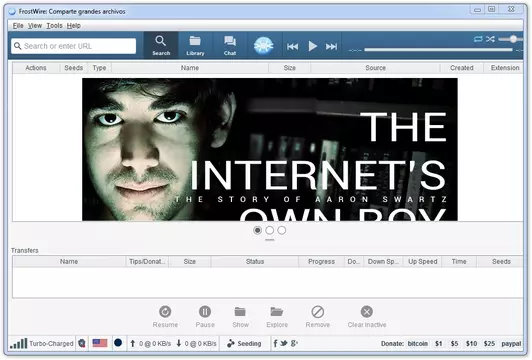Click the Search or enter URL field
Viewport: 532px width, 360px height.
pos(74,46)
